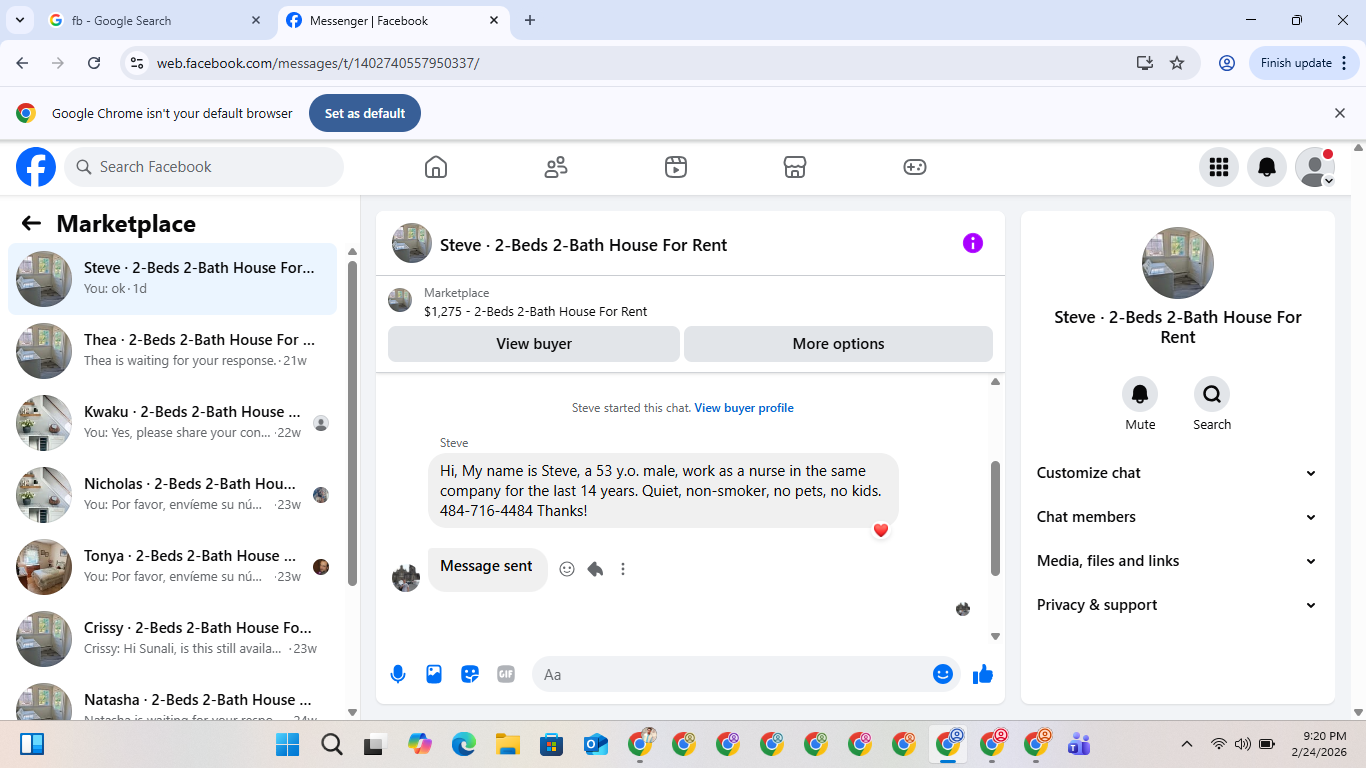Go to Facebook Home feed icon

[x=436, y=167]
